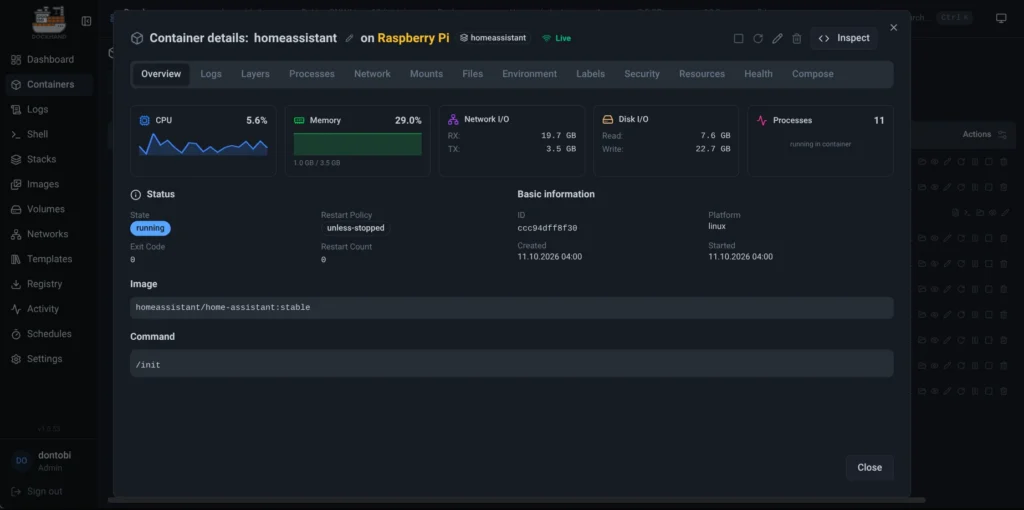Viewport: 1024px width, 510px height.
Task: Switch to the Health tab
Action: 758,74
